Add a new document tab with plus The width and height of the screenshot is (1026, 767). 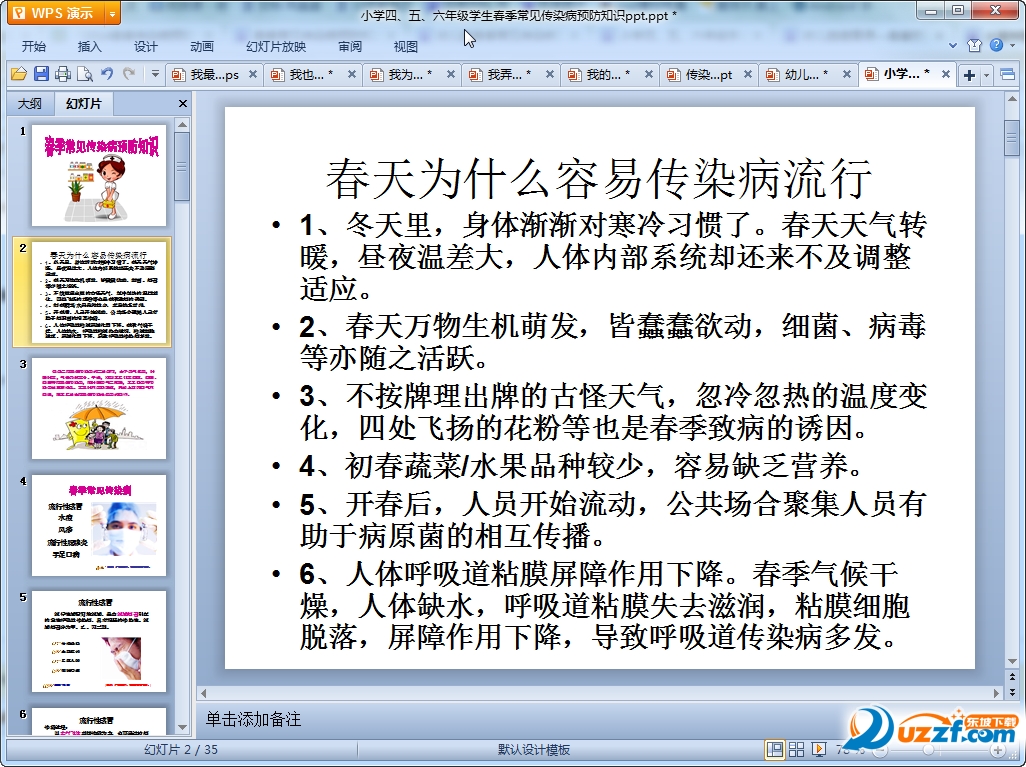[x=969, y=75]
